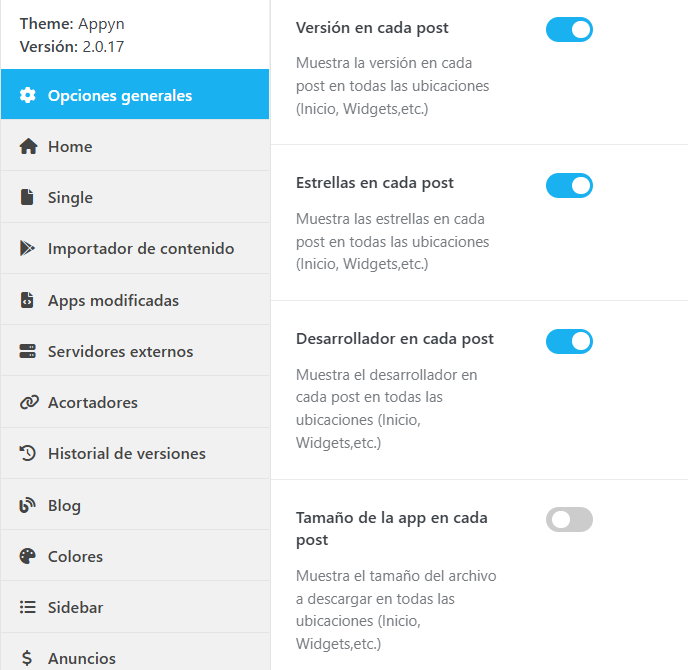Click the gear icon beside Opciones generales

pyautogui.click(x=28, y=96)
